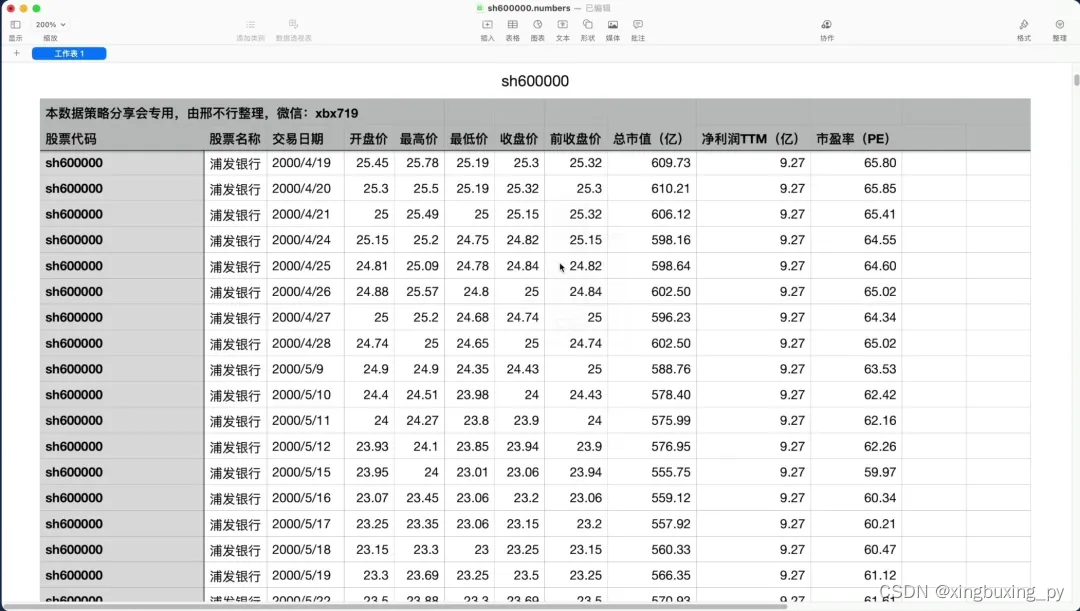Add a new sheet with plus button
Screen dimensions: 1080x611
pos(16,53)
